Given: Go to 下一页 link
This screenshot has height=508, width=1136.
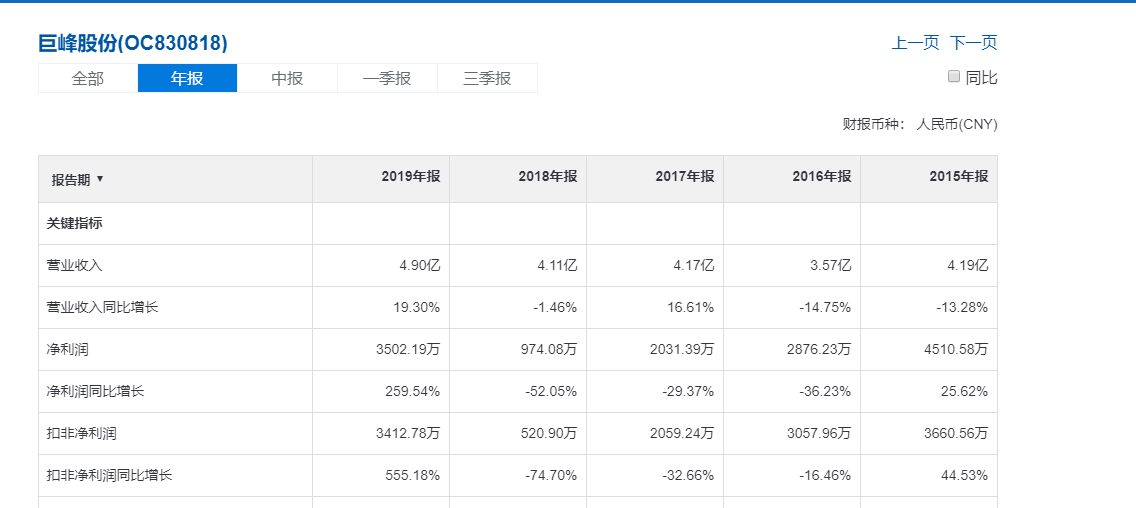Looking at the screenshot, I should coord(974,43).
